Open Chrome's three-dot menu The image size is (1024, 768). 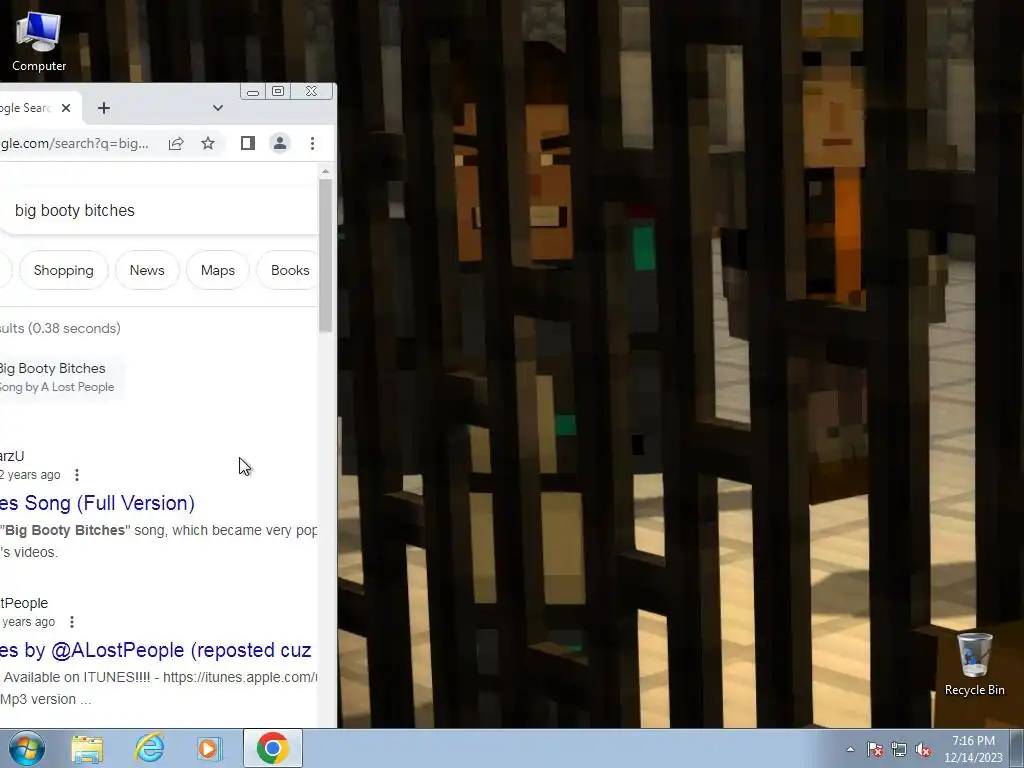pyautogui.click(x=312, y=143)
